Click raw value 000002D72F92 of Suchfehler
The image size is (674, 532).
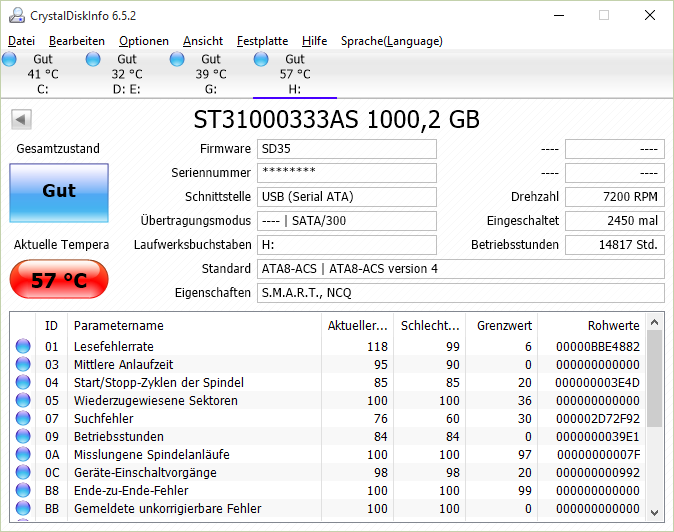tap(597, 419)
